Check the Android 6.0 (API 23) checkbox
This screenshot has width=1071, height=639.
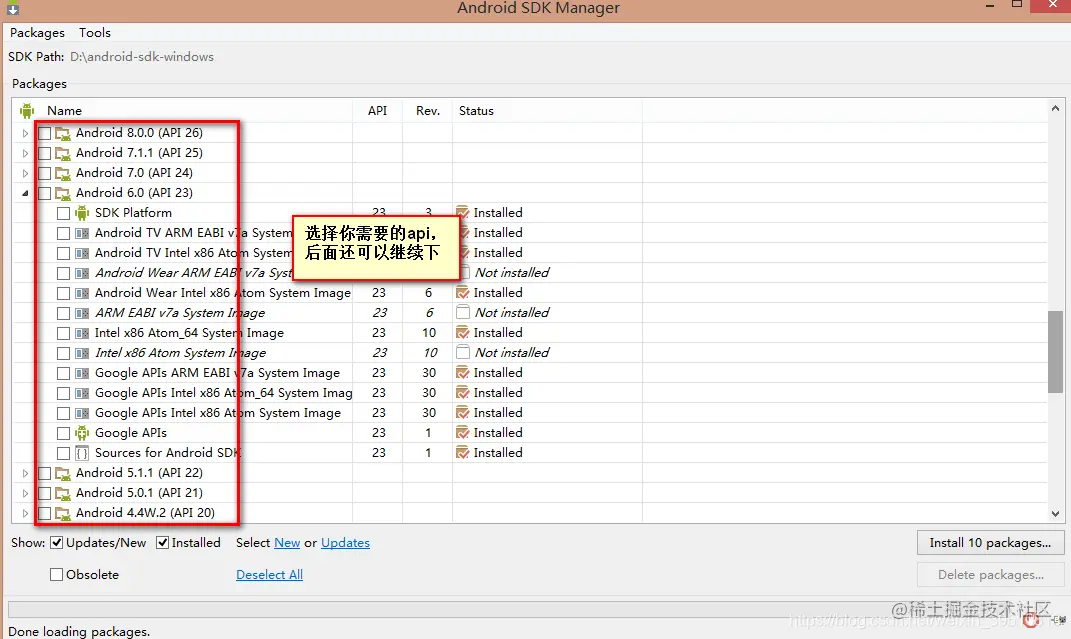pyautogui.click(x=44, y=193)
